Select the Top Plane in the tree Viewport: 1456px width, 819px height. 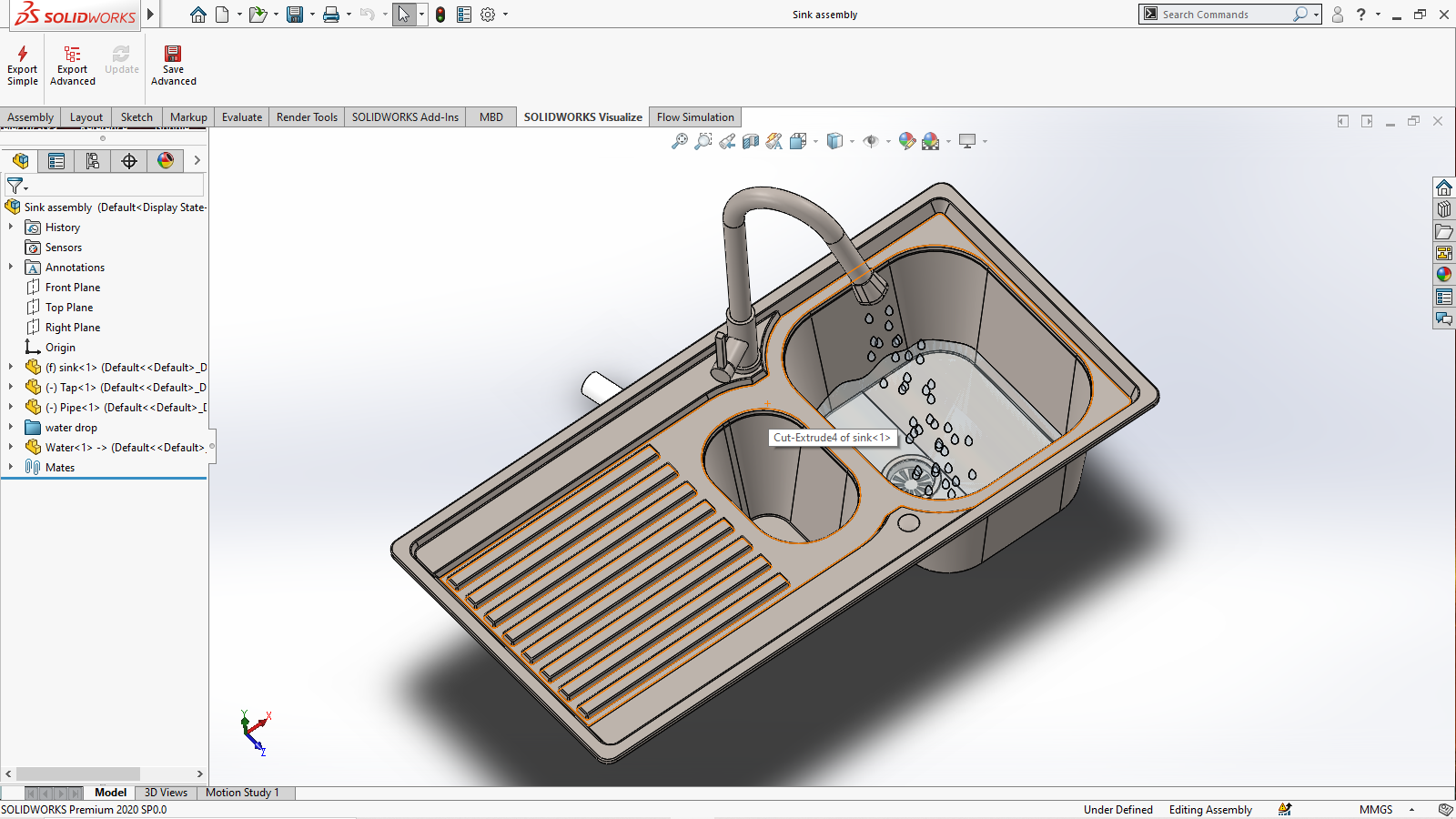tap(69, 307)
